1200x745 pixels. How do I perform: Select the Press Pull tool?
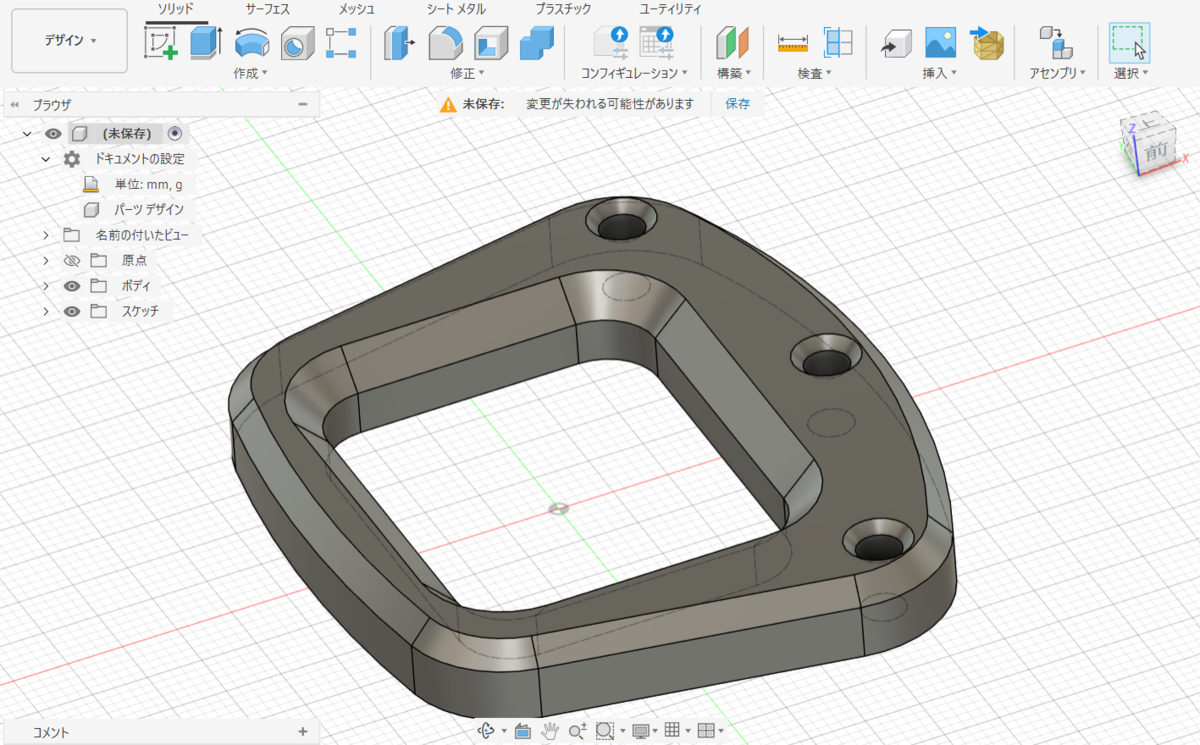(399, 44)
